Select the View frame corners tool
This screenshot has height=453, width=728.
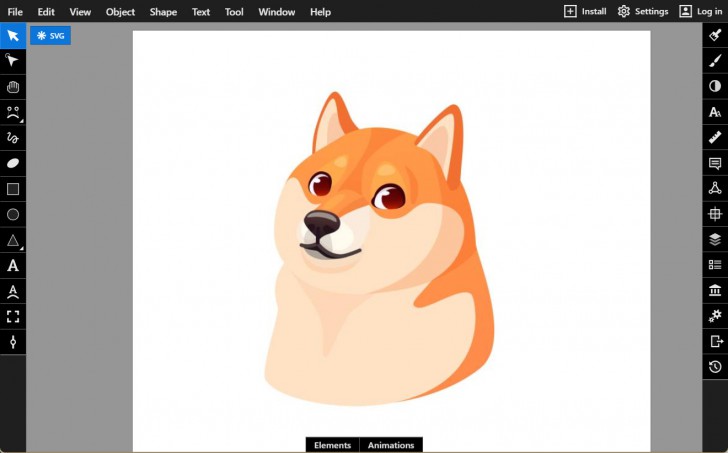point(13,317)
